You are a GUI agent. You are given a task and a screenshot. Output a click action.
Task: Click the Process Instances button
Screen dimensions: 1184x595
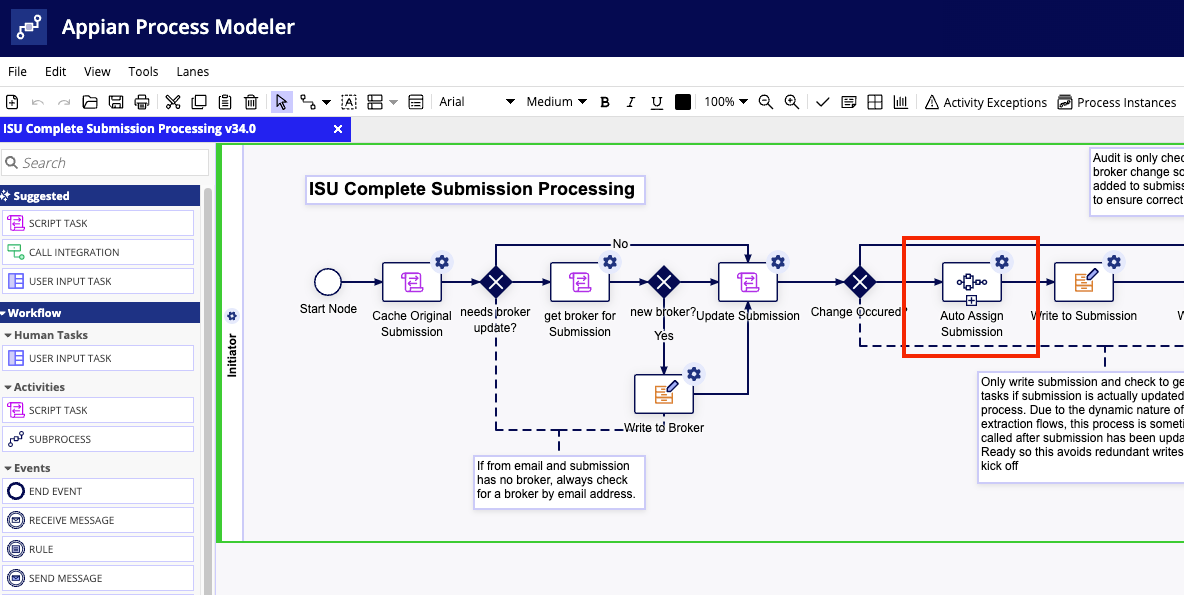coord(1118,102)
